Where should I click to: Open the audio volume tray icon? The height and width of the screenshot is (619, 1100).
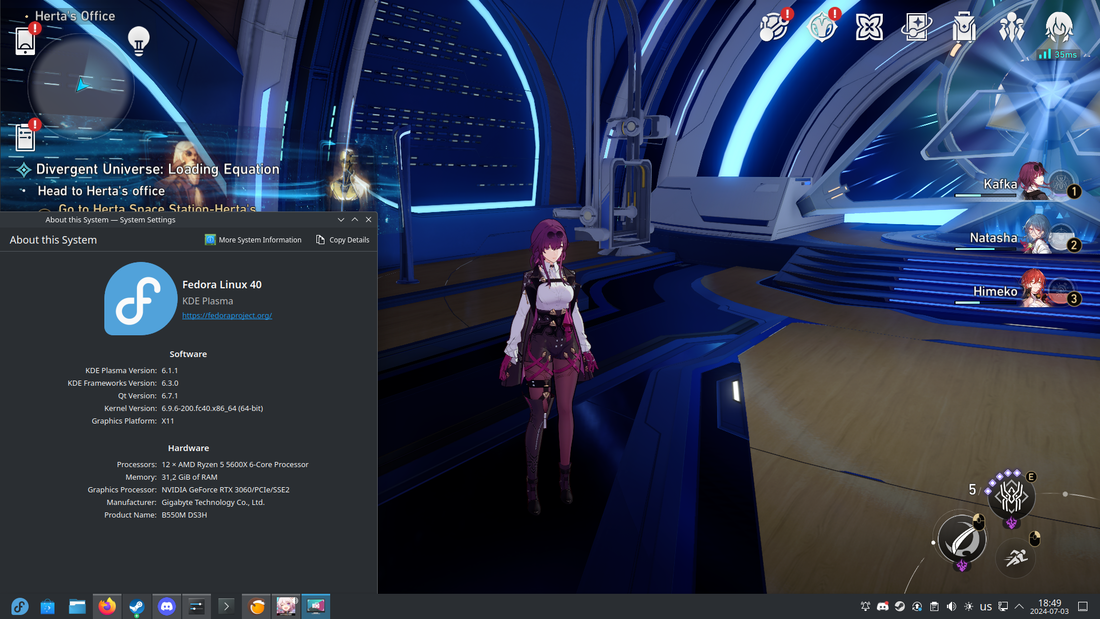click(x=951, y=607)
